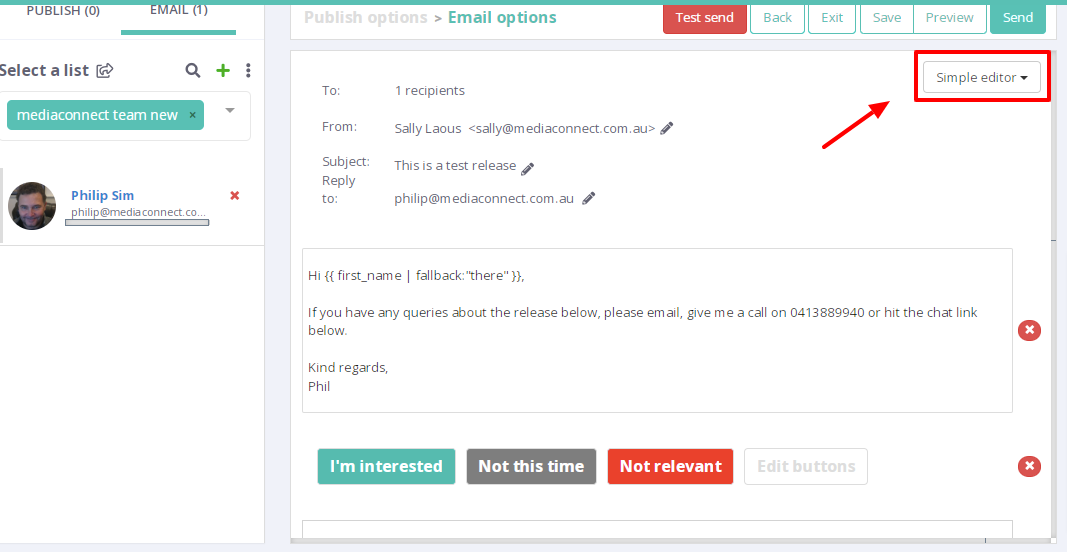
Task: Click the share icon next to Select a list
Action: point(105,70)
